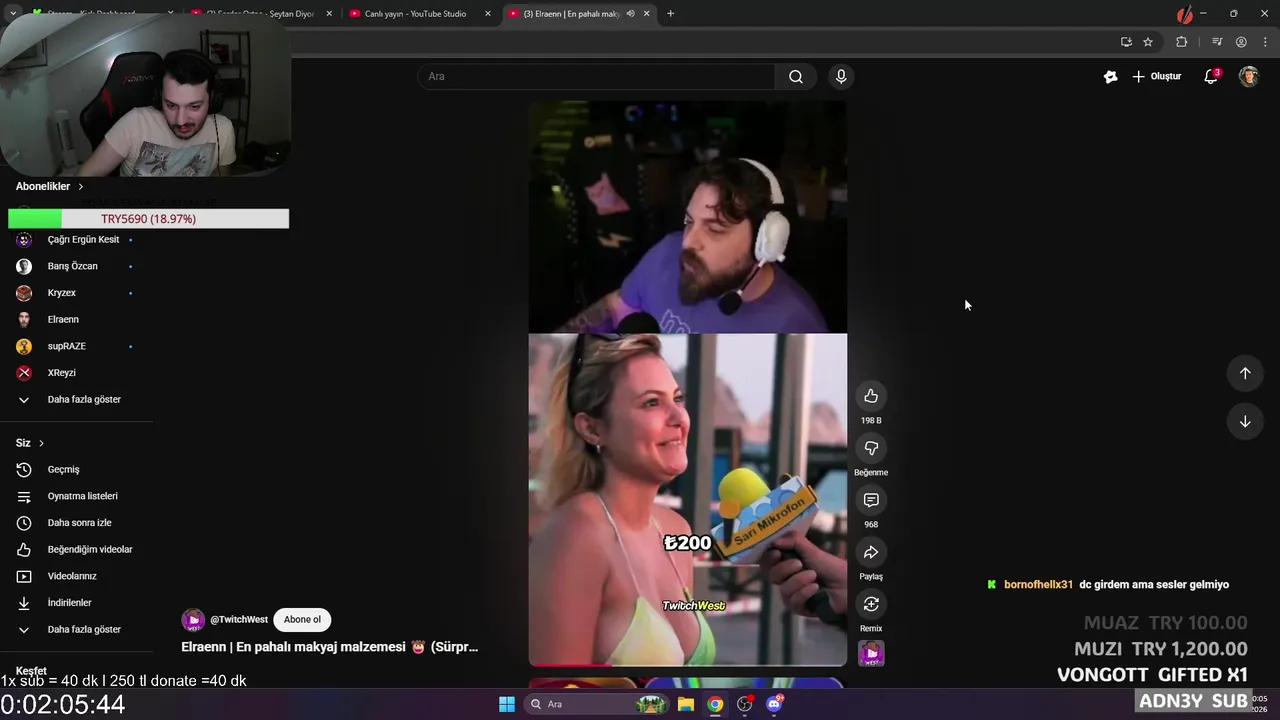Subscribe using the Abone ol button
The height and width of the screenshot is (720, 1280).
(302, 619)
